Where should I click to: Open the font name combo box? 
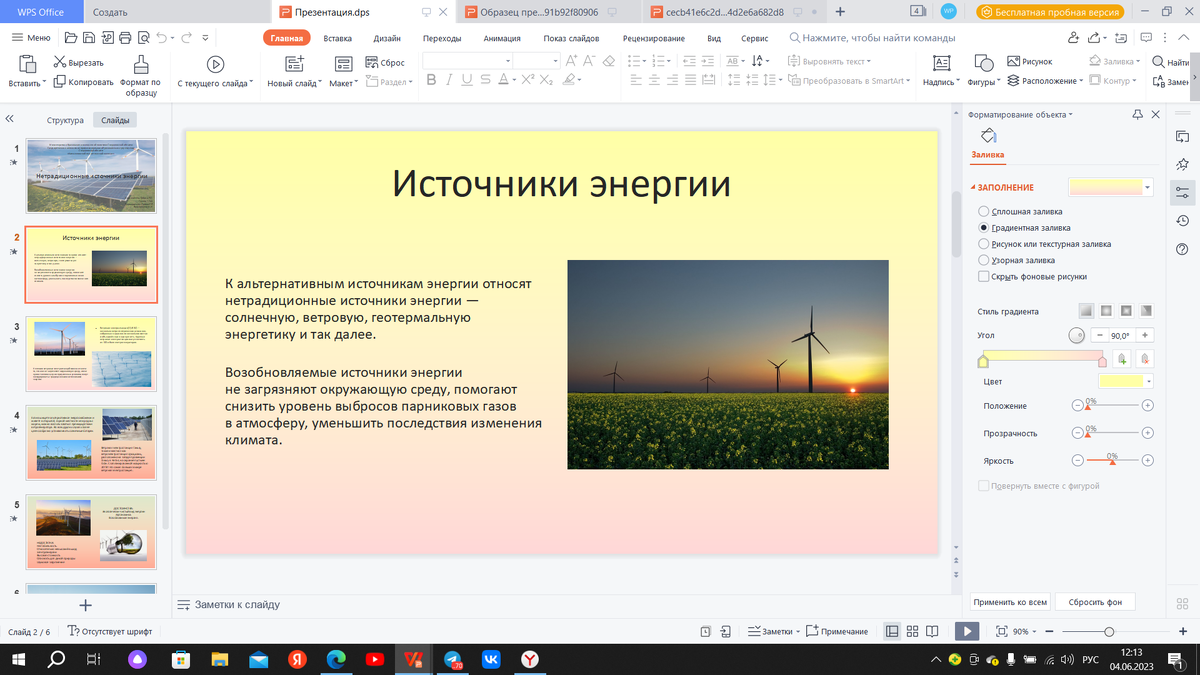[467, 61]
